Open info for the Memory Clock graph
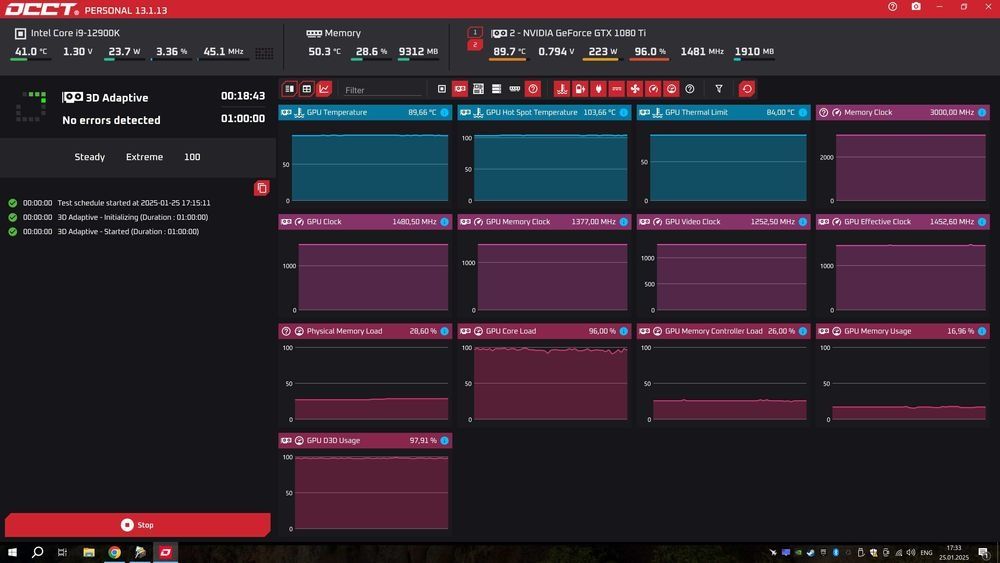The image size is (1000, 563). [x=982, y=112]
